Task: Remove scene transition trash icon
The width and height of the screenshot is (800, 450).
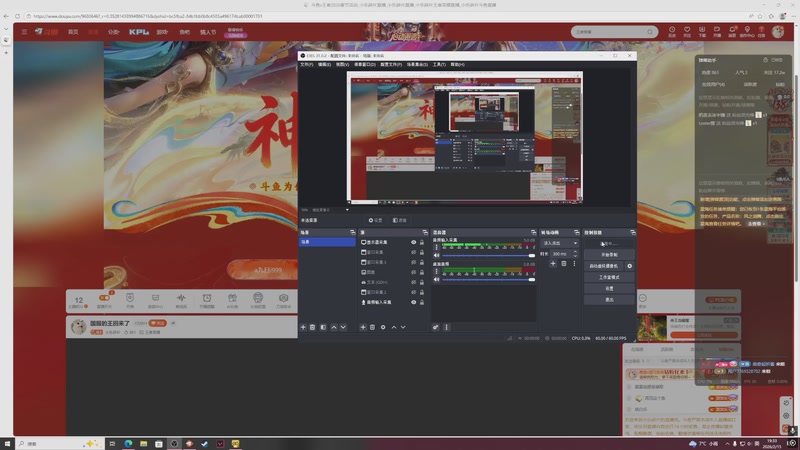Action: (x=564, y=264)
